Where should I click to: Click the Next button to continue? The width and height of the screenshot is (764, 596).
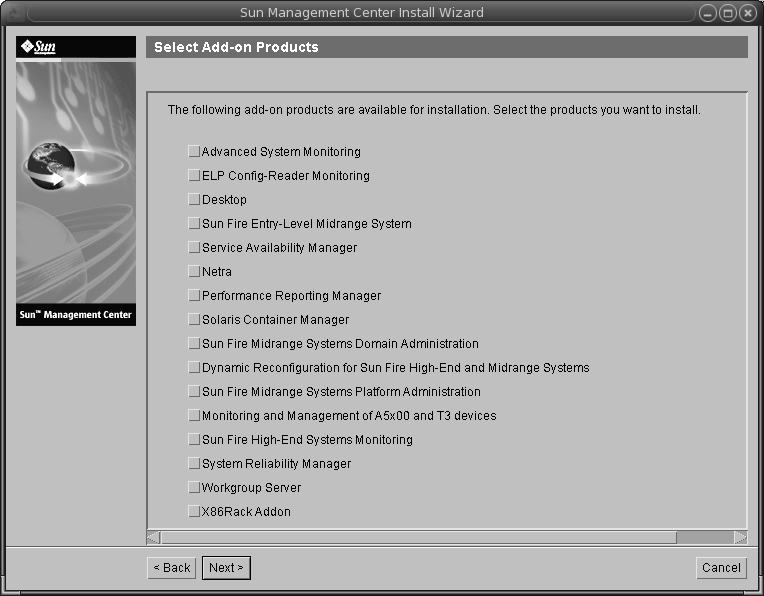[226, 568]
